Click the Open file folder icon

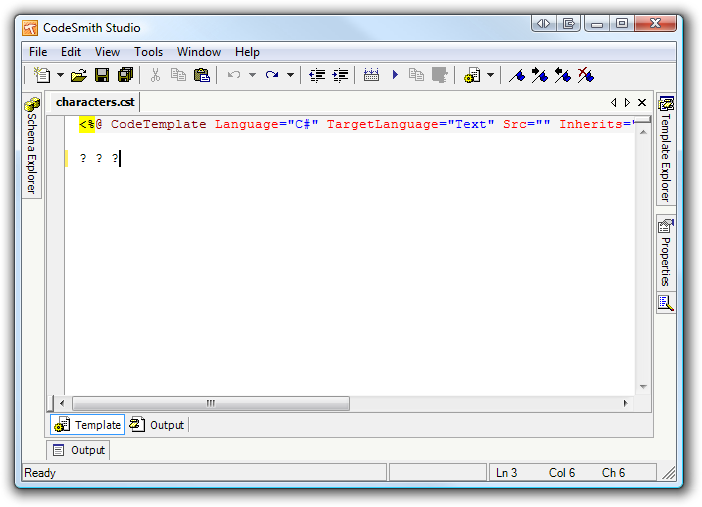79,75
